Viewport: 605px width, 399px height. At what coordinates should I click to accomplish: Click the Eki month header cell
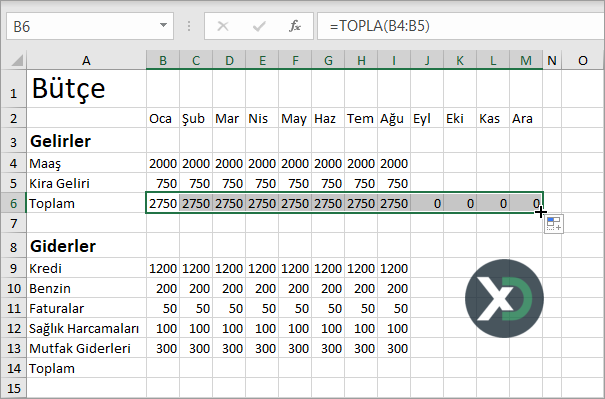(x=460, y=118)
